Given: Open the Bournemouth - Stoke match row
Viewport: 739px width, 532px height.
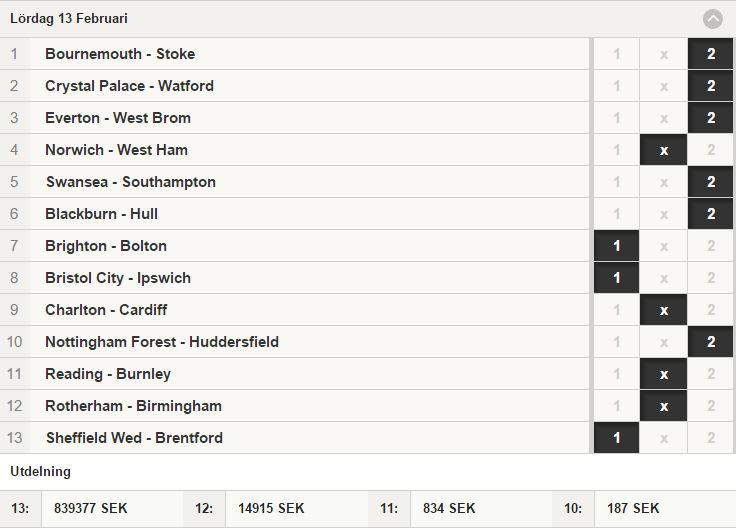Looking at the screenshot, I should 295,54.
